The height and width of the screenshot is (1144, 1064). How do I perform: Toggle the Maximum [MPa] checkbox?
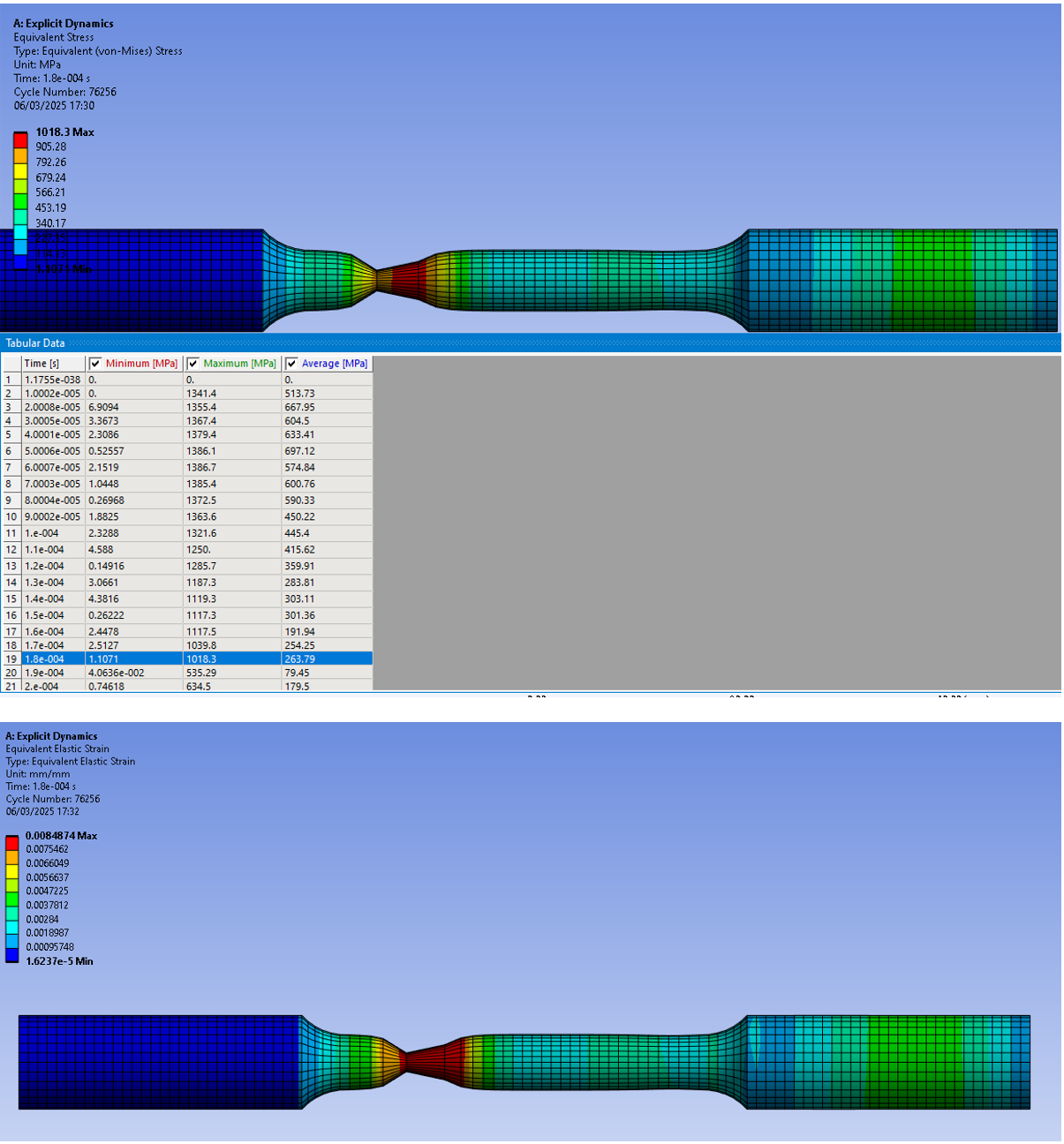(192, 364)
